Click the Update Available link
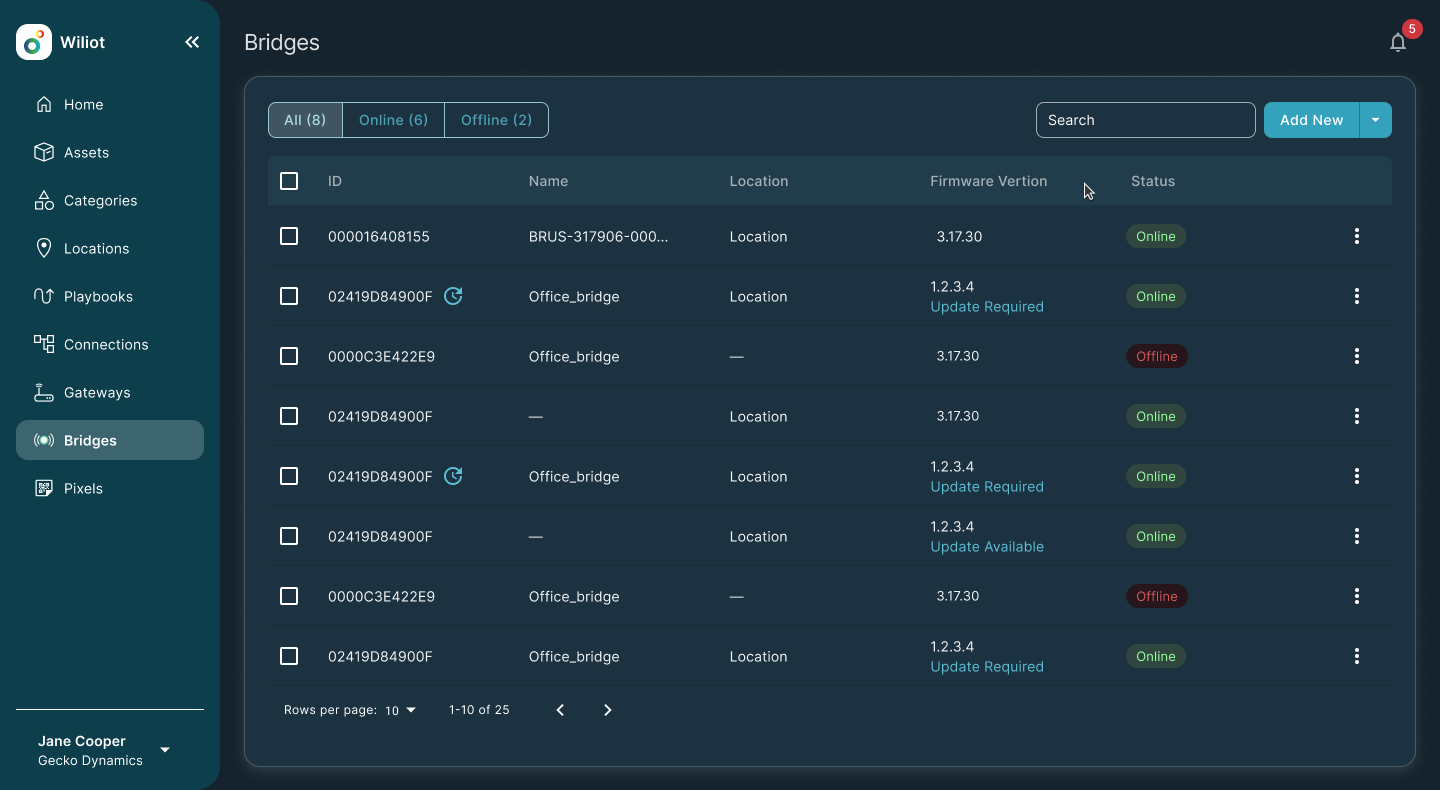 (x=987, y=547)
